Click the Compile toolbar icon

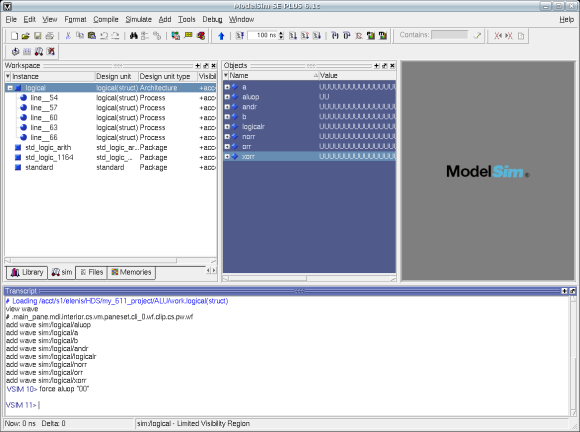176,36
